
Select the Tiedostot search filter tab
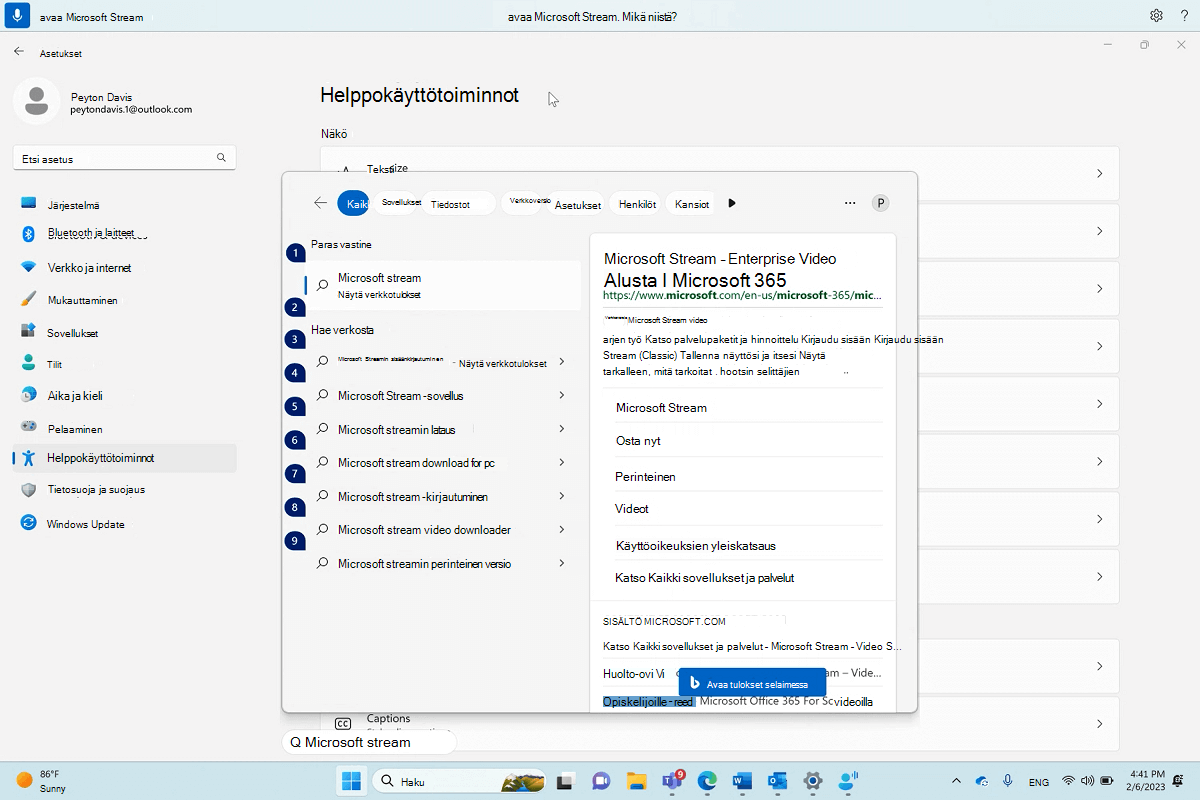pos(457,203)
